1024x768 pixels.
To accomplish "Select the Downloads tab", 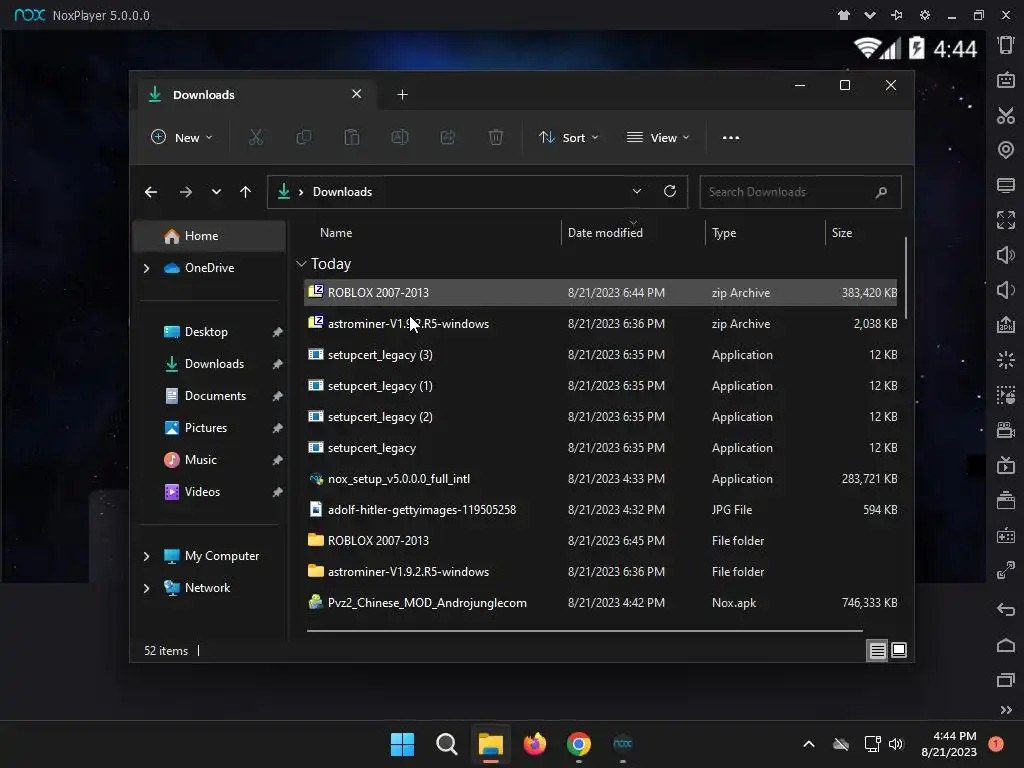I will (x=255, y=95).
